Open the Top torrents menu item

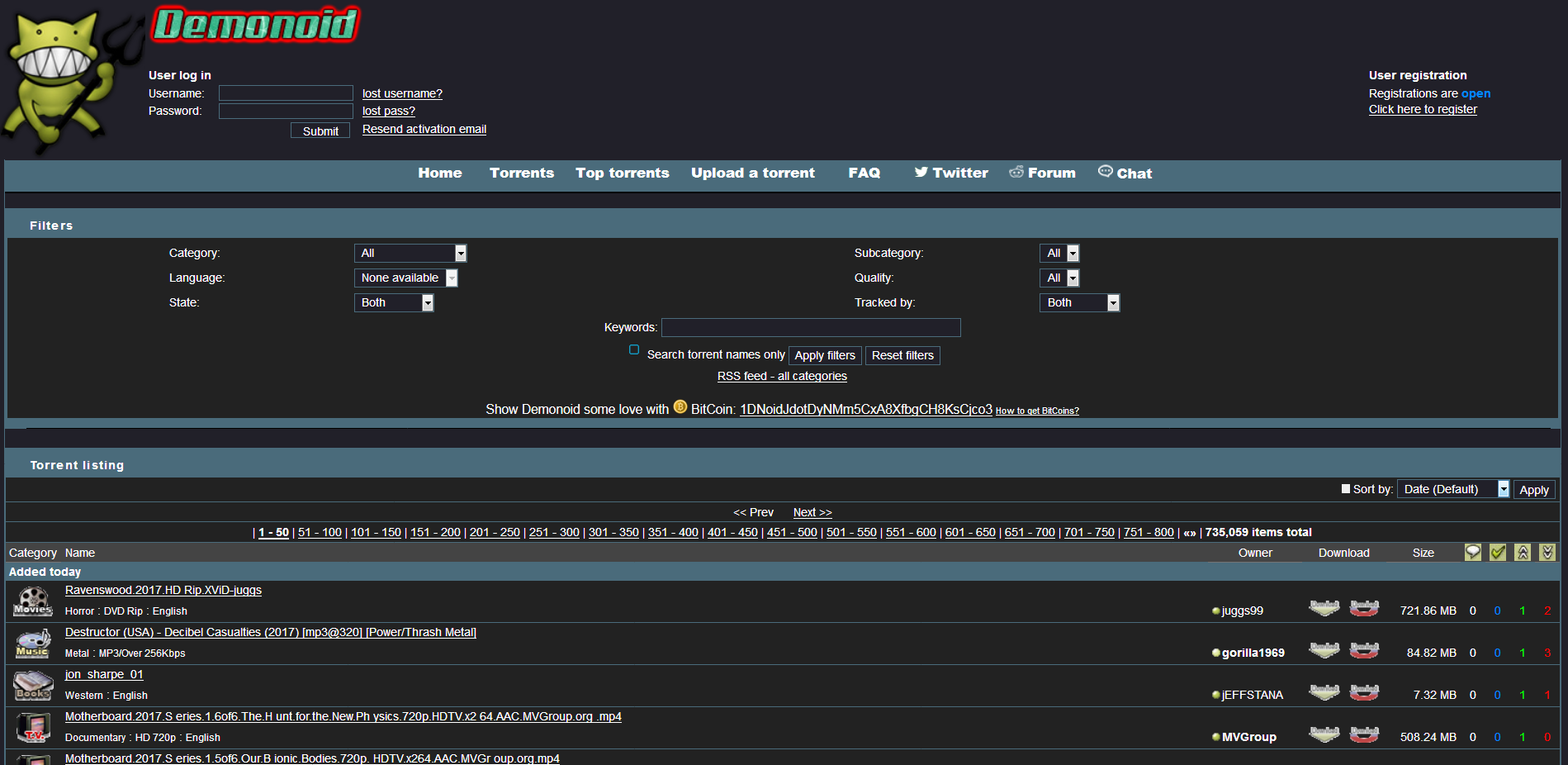click(x=622, y=173)
